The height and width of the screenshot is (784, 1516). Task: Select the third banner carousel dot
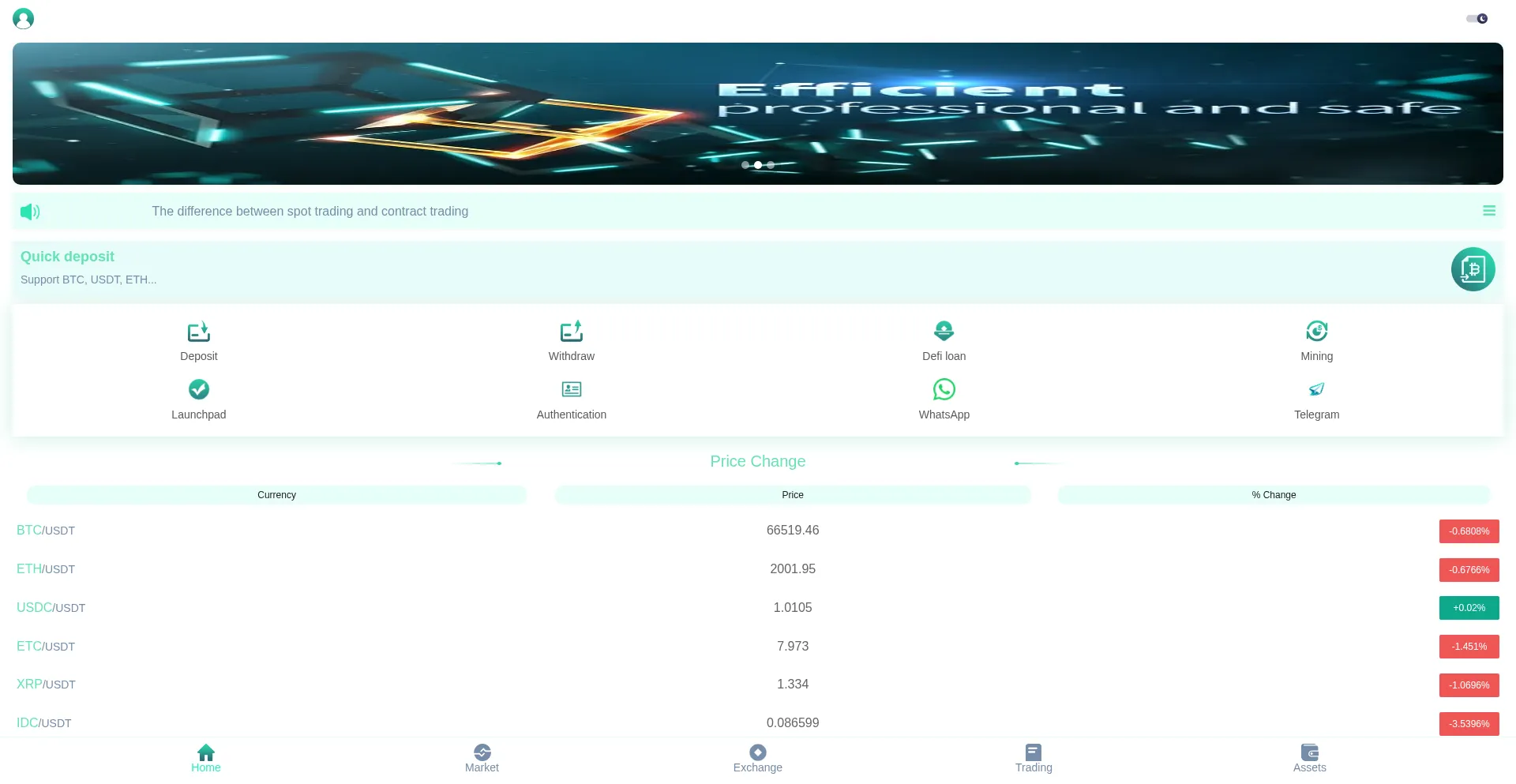click(771, 165)
